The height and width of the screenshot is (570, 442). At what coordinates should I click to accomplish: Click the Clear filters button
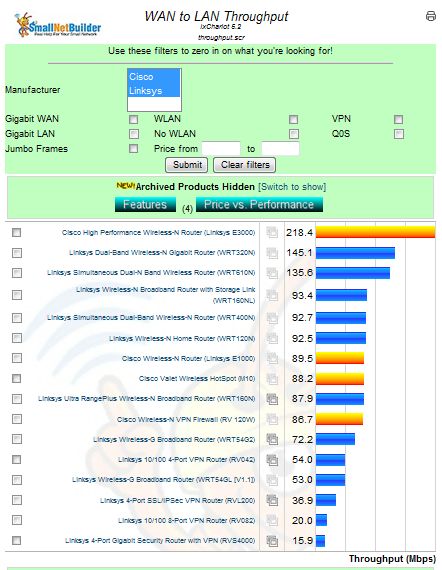[245, 165]
